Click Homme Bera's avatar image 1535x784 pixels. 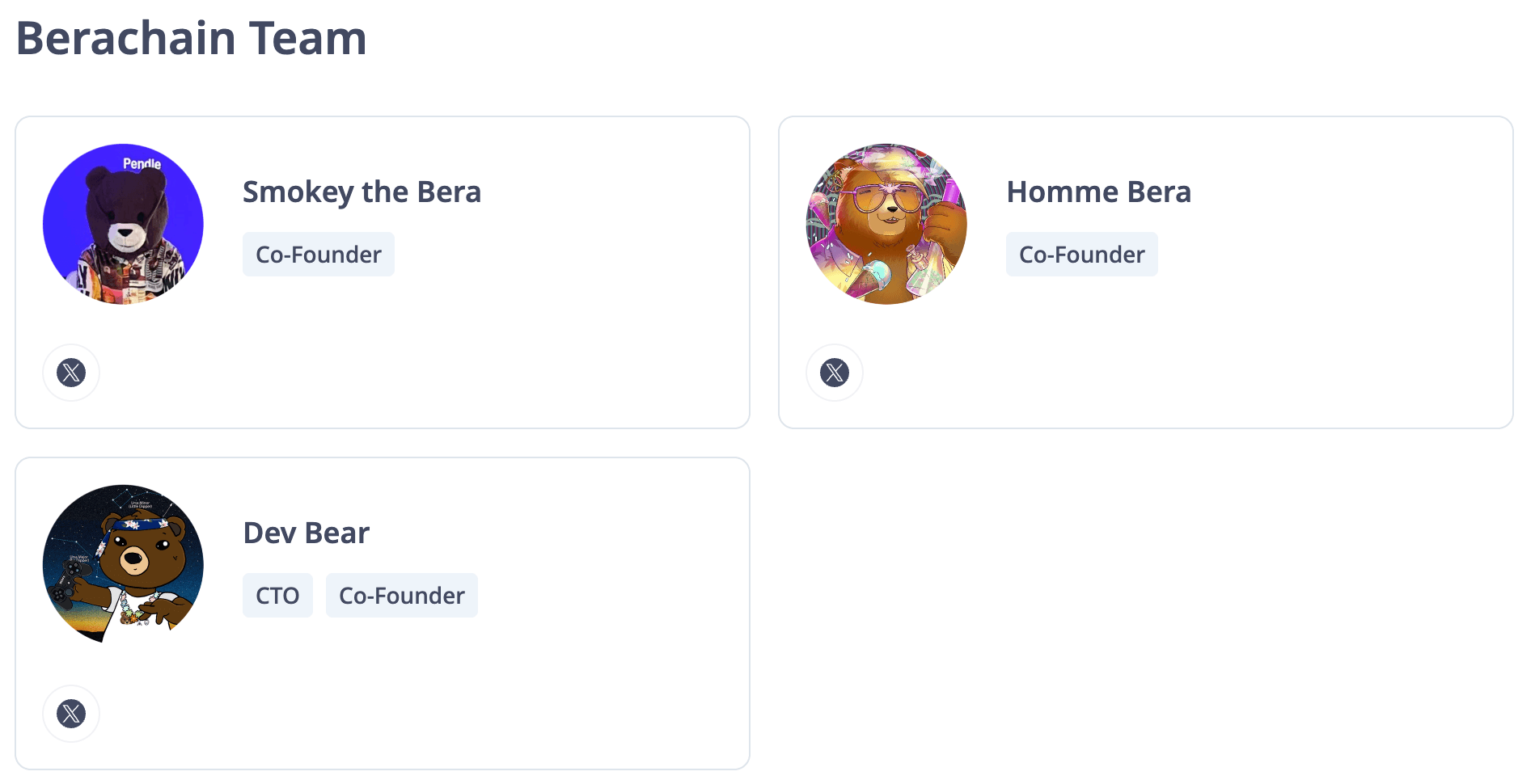point(886,224)
